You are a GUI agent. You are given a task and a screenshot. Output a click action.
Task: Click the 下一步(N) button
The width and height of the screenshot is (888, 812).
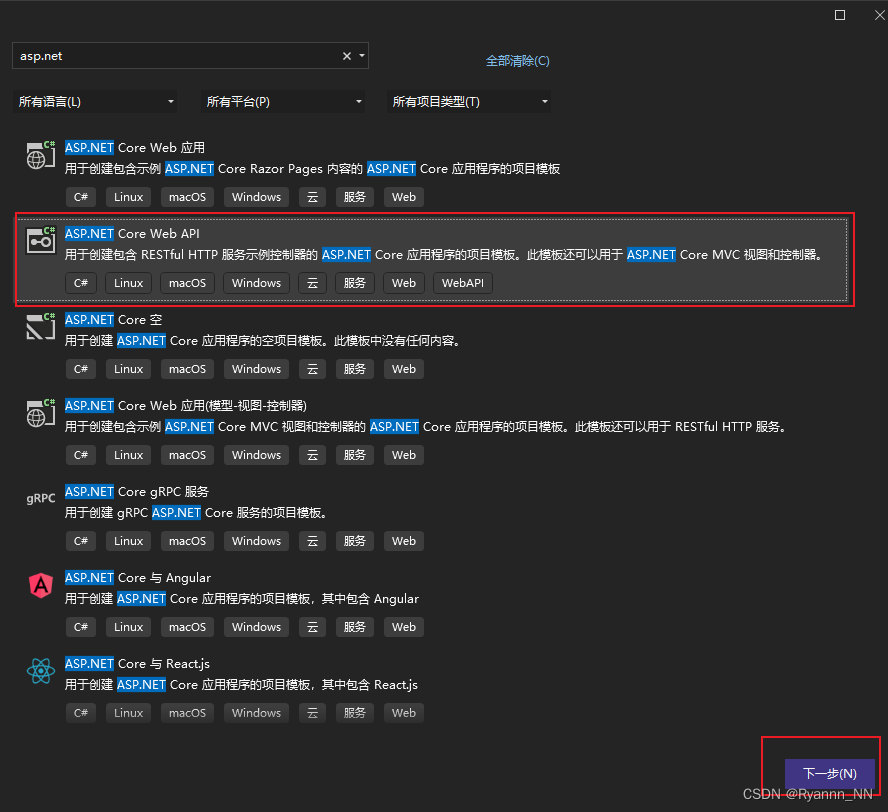tap(830, 773)
